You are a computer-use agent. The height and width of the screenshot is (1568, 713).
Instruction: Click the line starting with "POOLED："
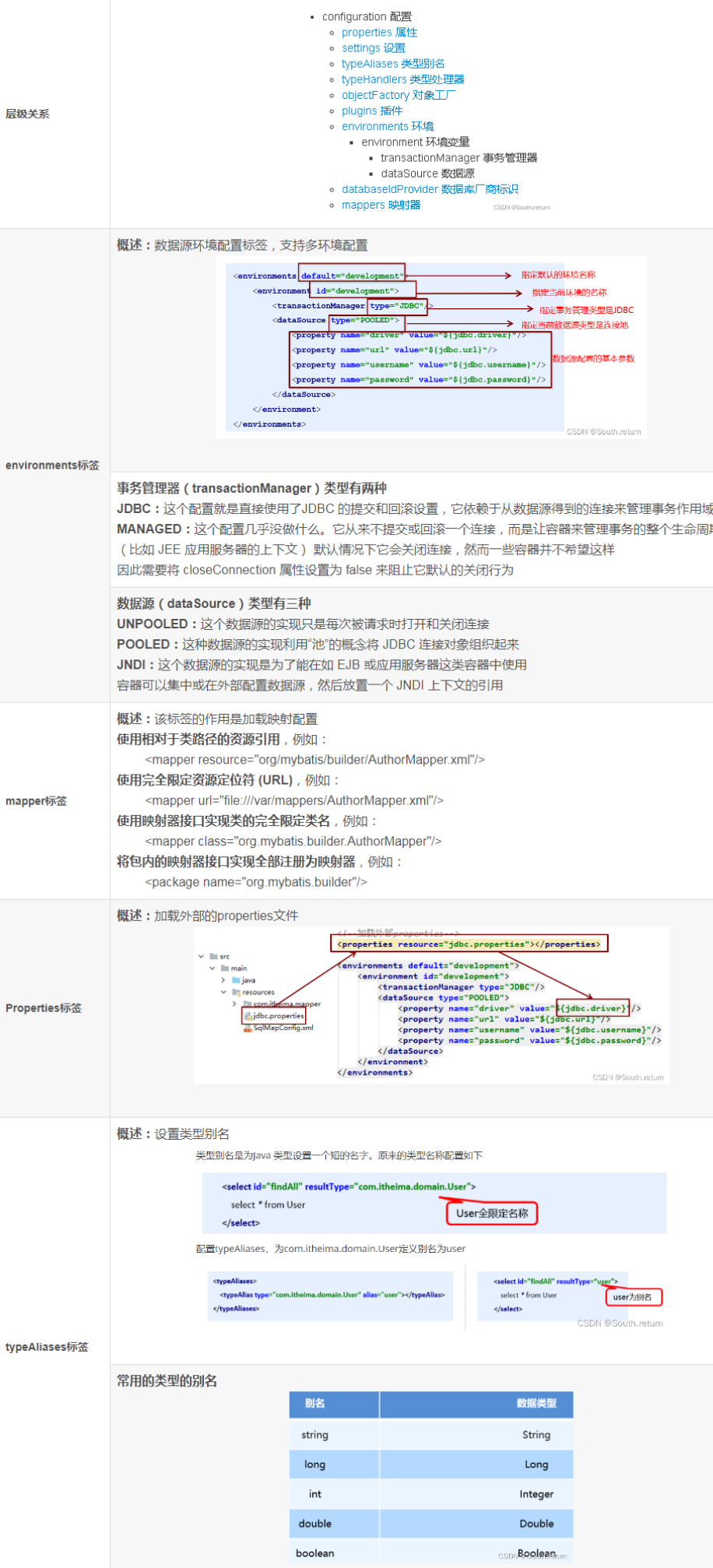coord(318,645)
